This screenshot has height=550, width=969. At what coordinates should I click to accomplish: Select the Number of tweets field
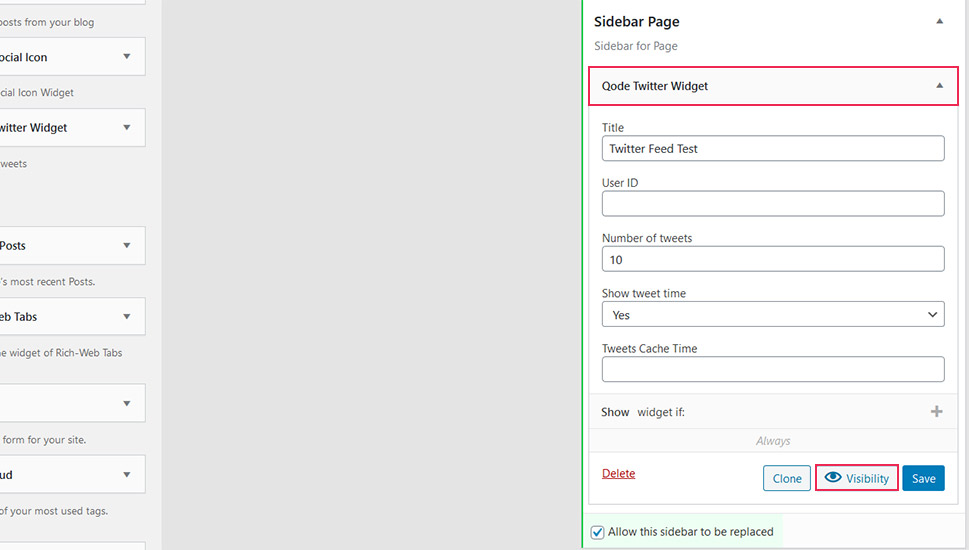click(x=773, y=259)
